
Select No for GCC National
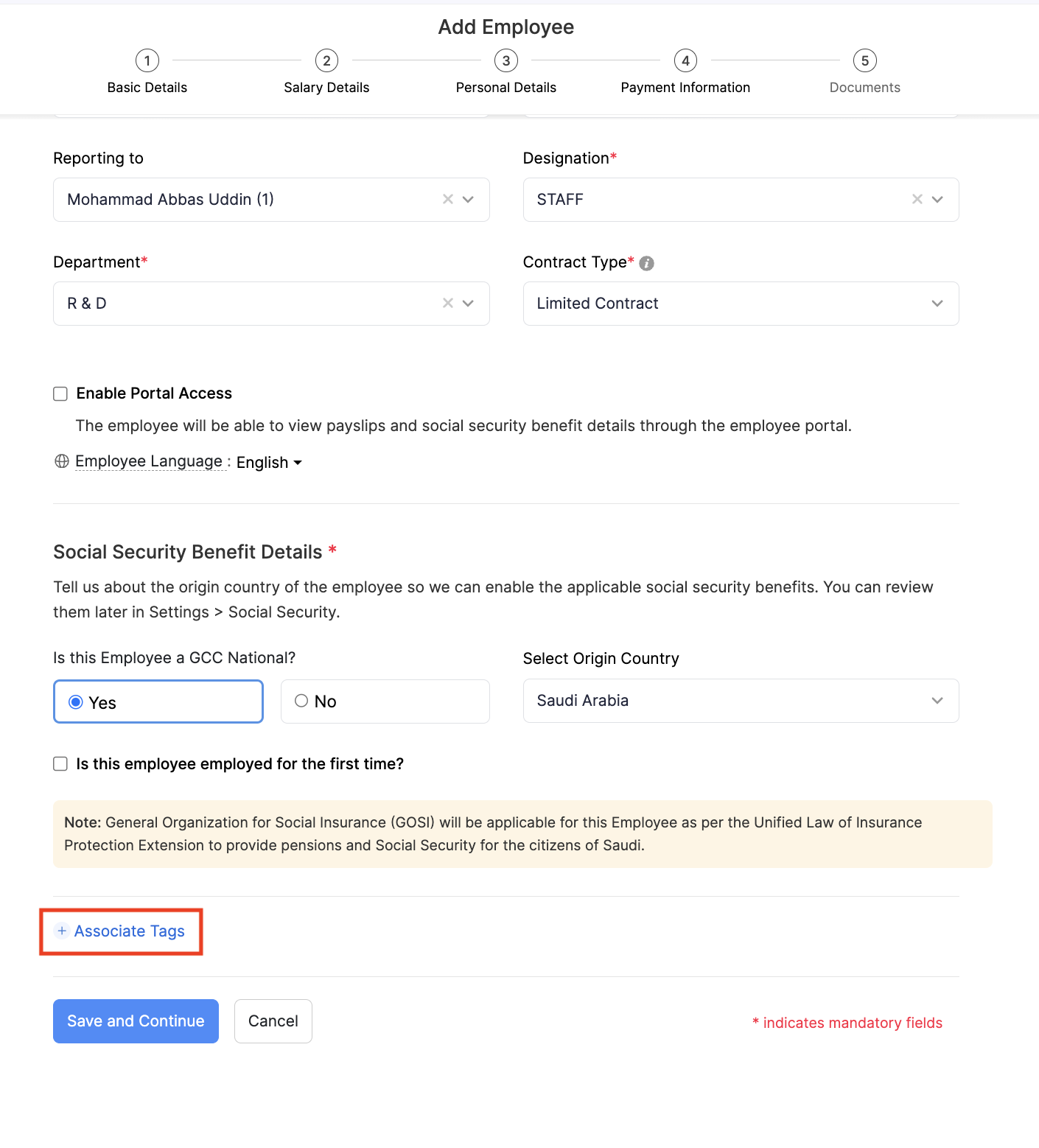(x=301, y=701)
